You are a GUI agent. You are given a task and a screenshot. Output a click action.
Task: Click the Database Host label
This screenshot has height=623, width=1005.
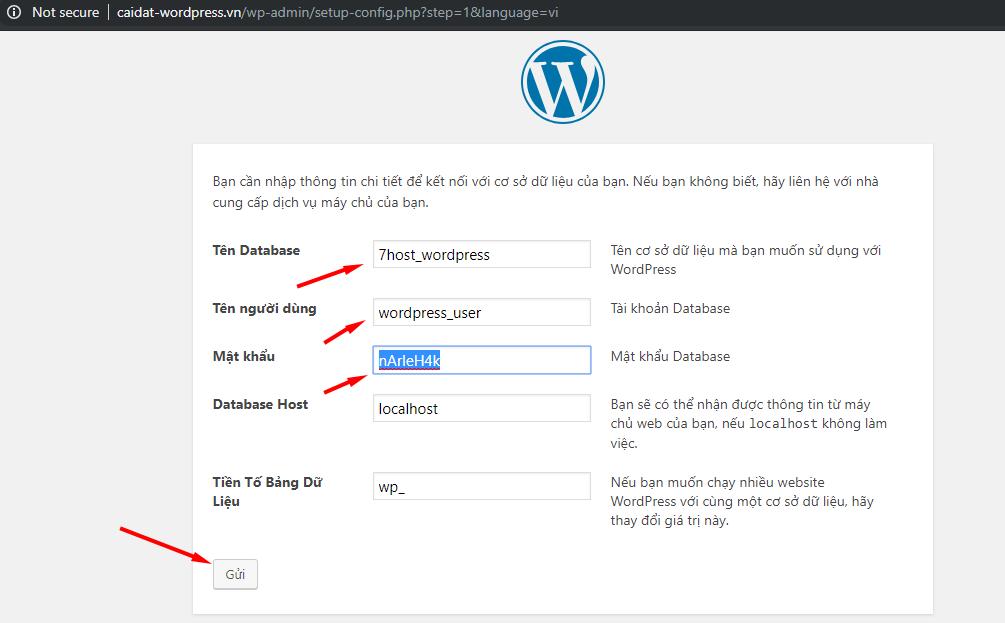pyautogui.click(x=260, y=404)
